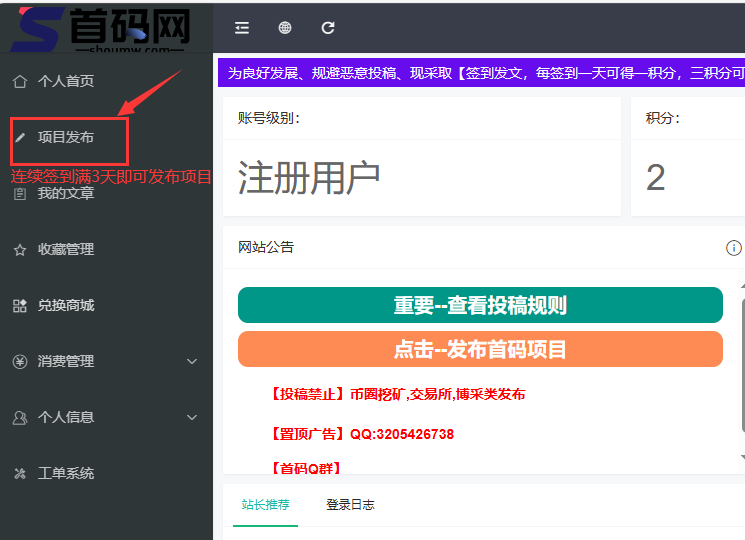
Task: Open 我的文章 menu item
Action: tap(106, 194)
